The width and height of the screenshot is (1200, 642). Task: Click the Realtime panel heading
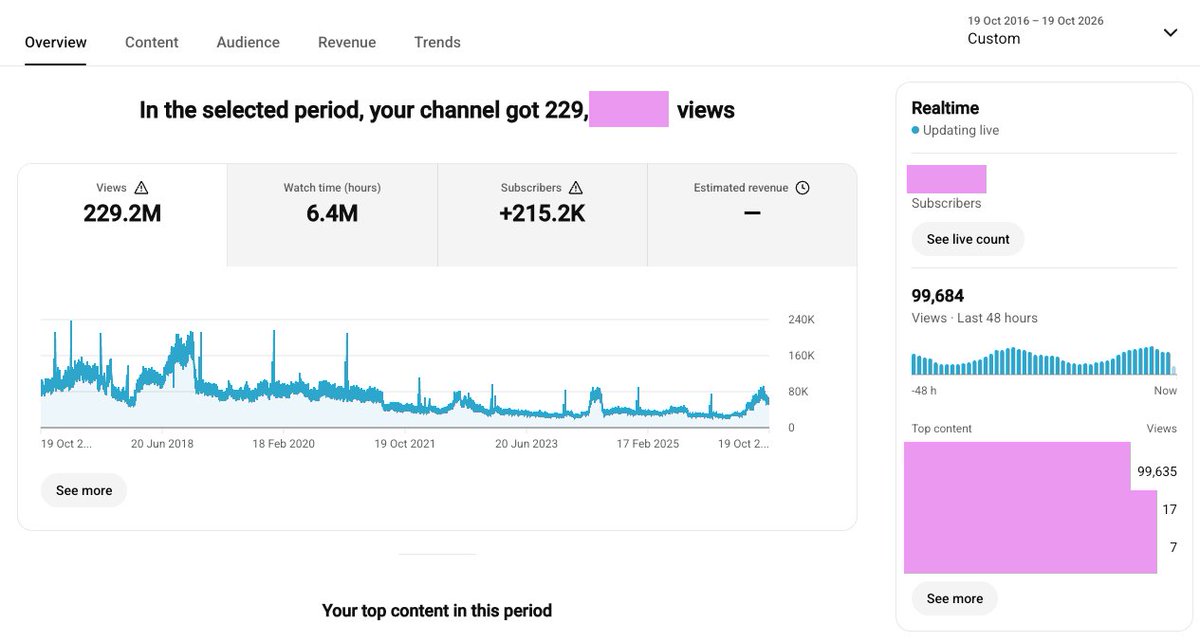point(945,108)
